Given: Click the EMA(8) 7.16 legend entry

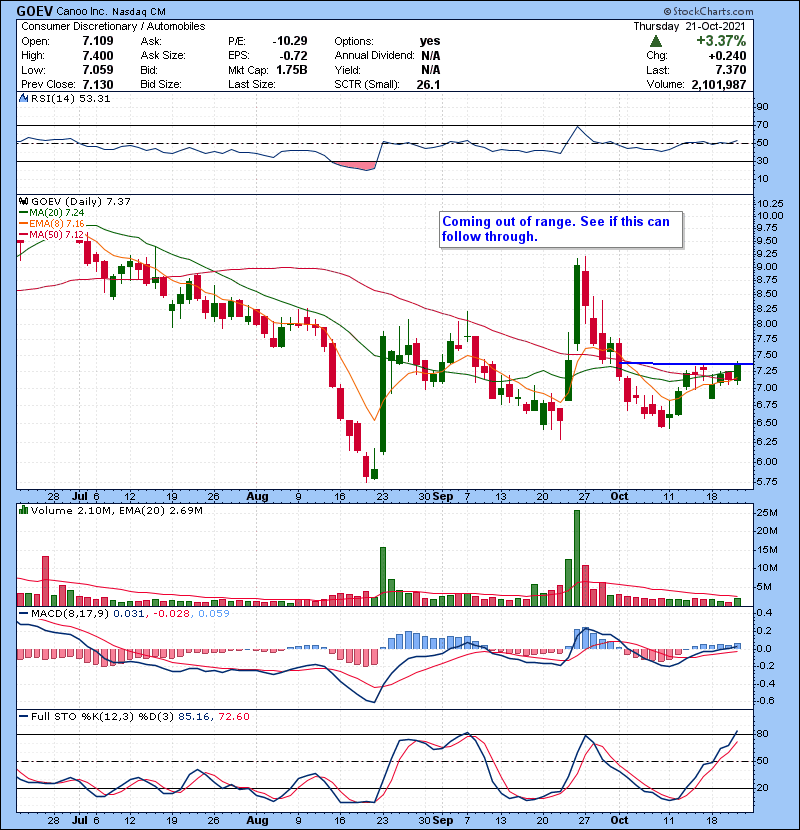Looking at the screenshot, I should pyautogui.click(x=51, y=224).
